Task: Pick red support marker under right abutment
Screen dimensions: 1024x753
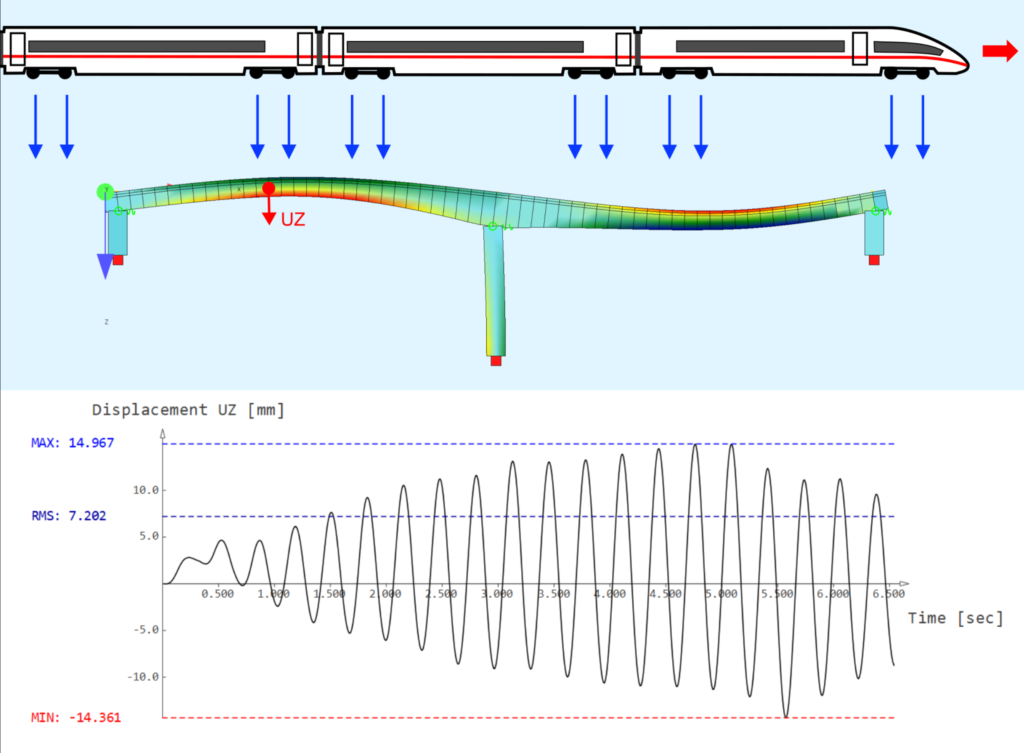Action: (874, 260)
